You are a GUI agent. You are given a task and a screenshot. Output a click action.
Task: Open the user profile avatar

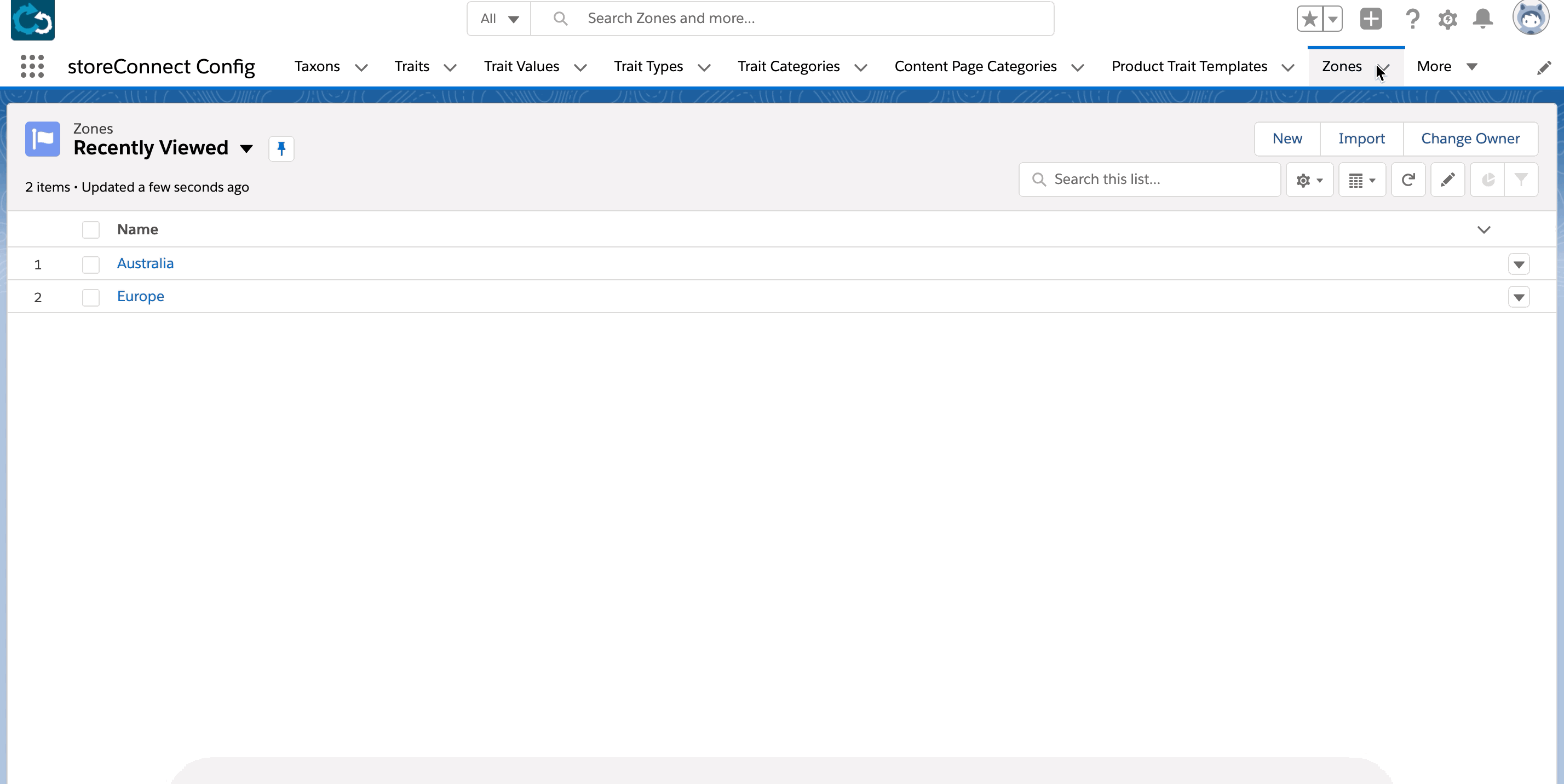click(x=1531, y=18)
